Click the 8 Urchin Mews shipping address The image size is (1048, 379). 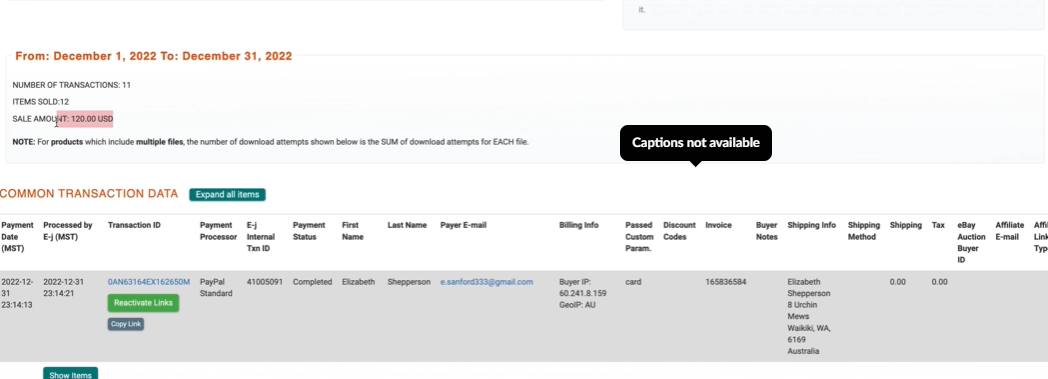tap(809, 316)
